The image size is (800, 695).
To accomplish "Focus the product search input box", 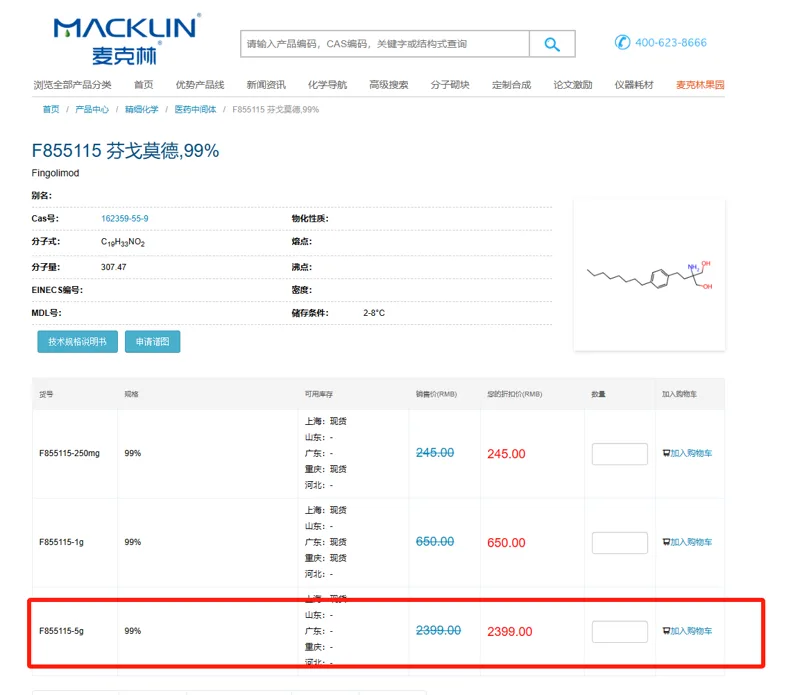I will [385, 44].
